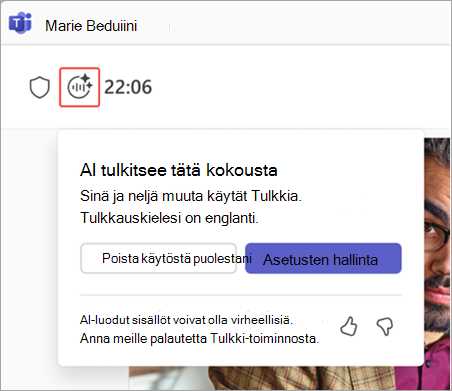Click text Tulkkauskielesi on englanti
The width and height of the screenshot is (452, 391).
169,218
